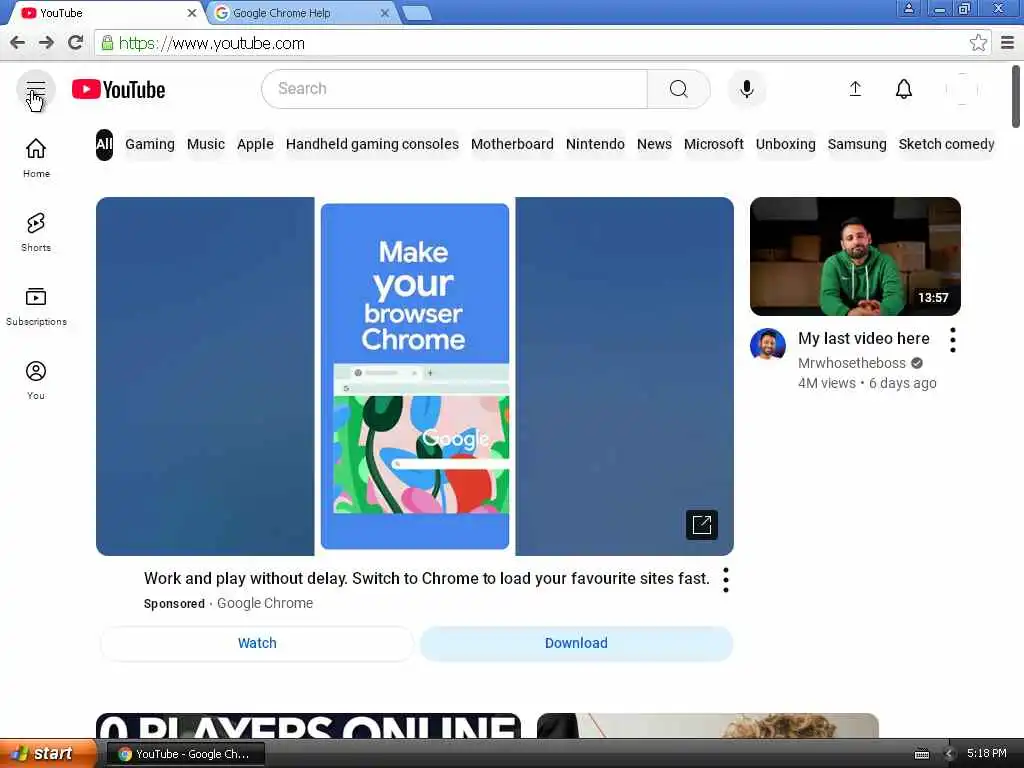Play the My last video here thumbnail
This screenshot has height=768, width=1024.
click(855, 256)
